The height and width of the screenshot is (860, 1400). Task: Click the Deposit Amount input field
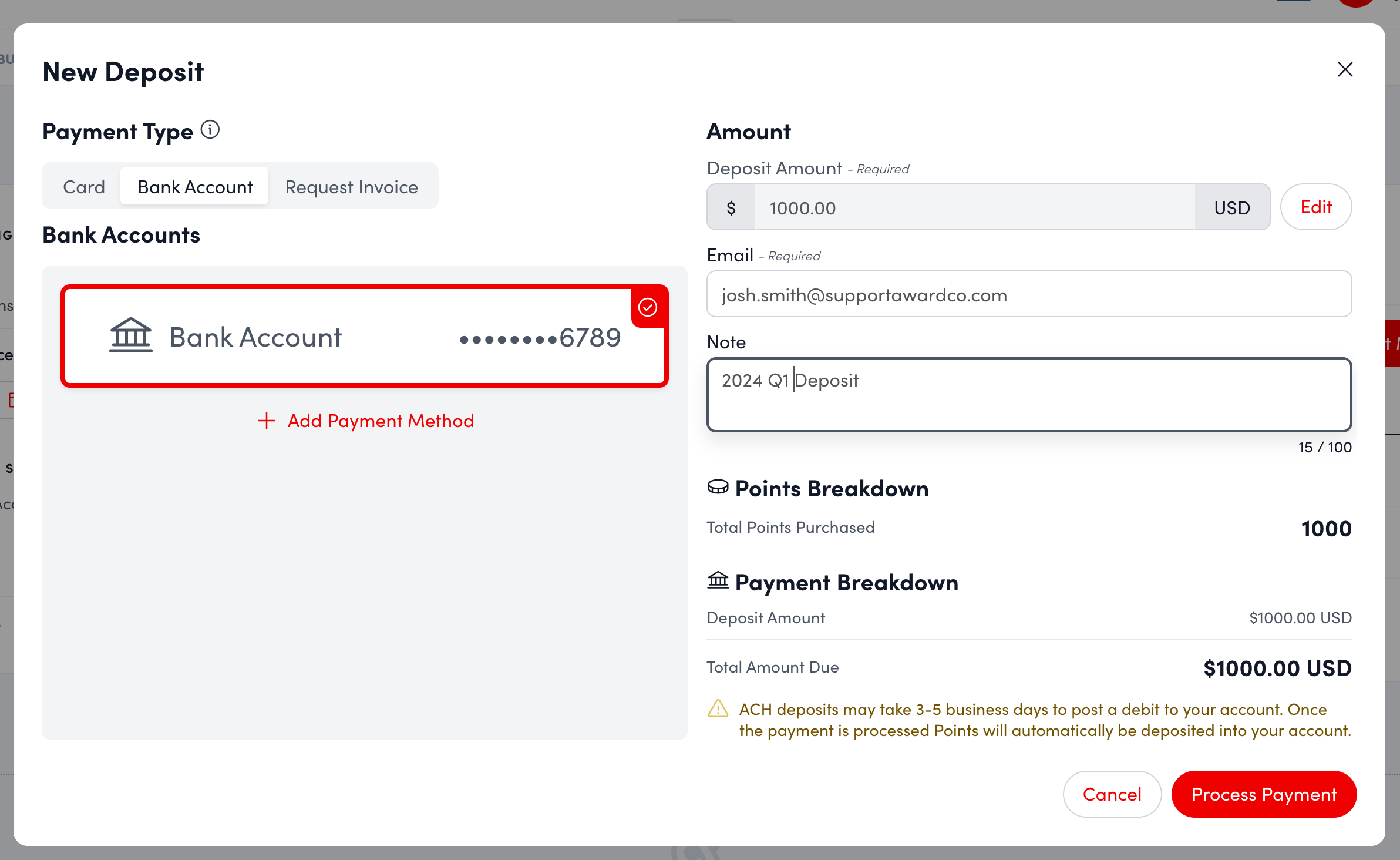pos(975,207)
